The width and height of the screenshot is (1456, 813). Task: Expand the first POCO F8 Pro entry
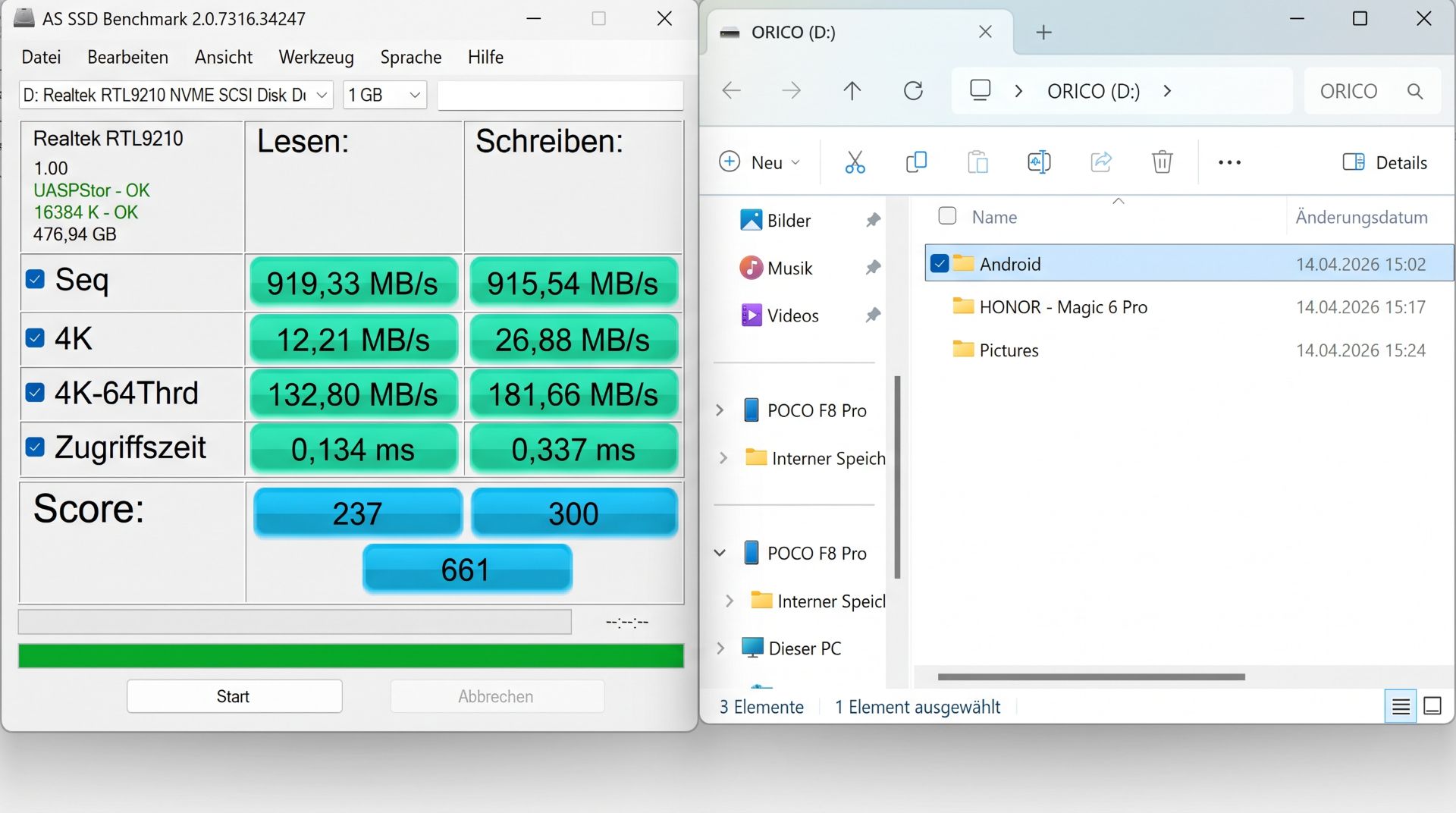(x=720, y=410)
